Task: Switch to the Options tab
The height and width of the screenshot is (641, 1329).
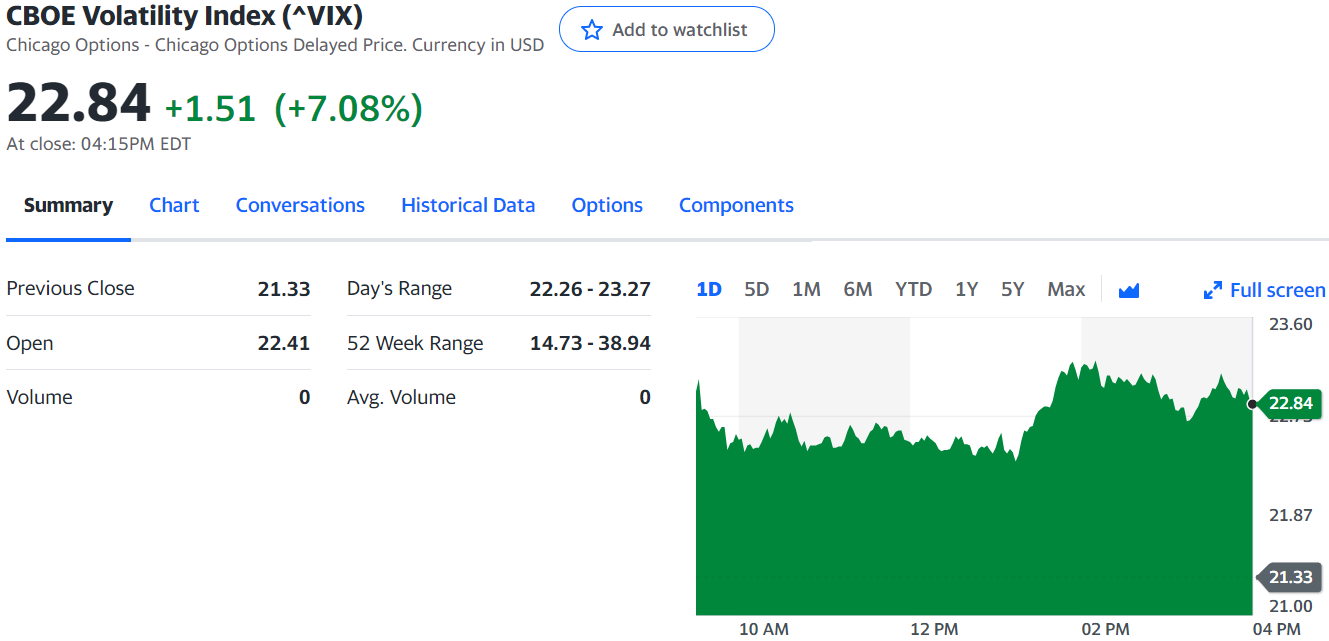Action: pos(607,205)
